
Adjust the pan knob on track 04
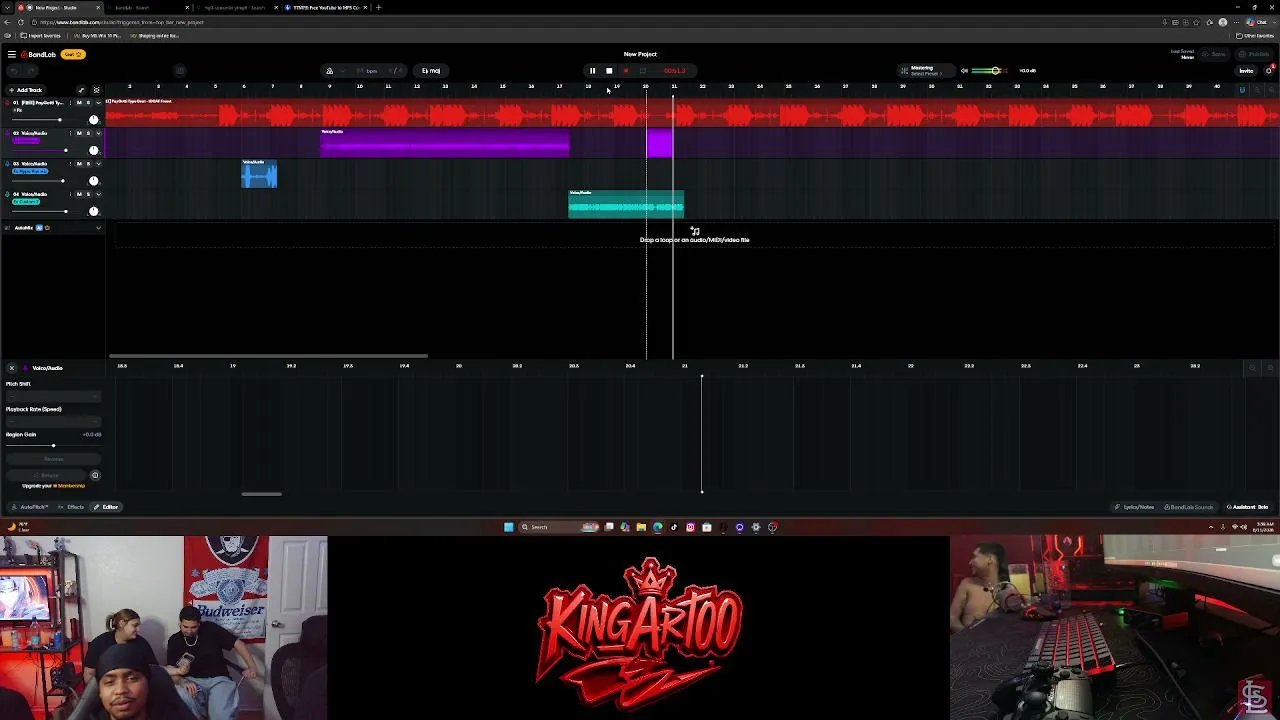click(94, 211)
